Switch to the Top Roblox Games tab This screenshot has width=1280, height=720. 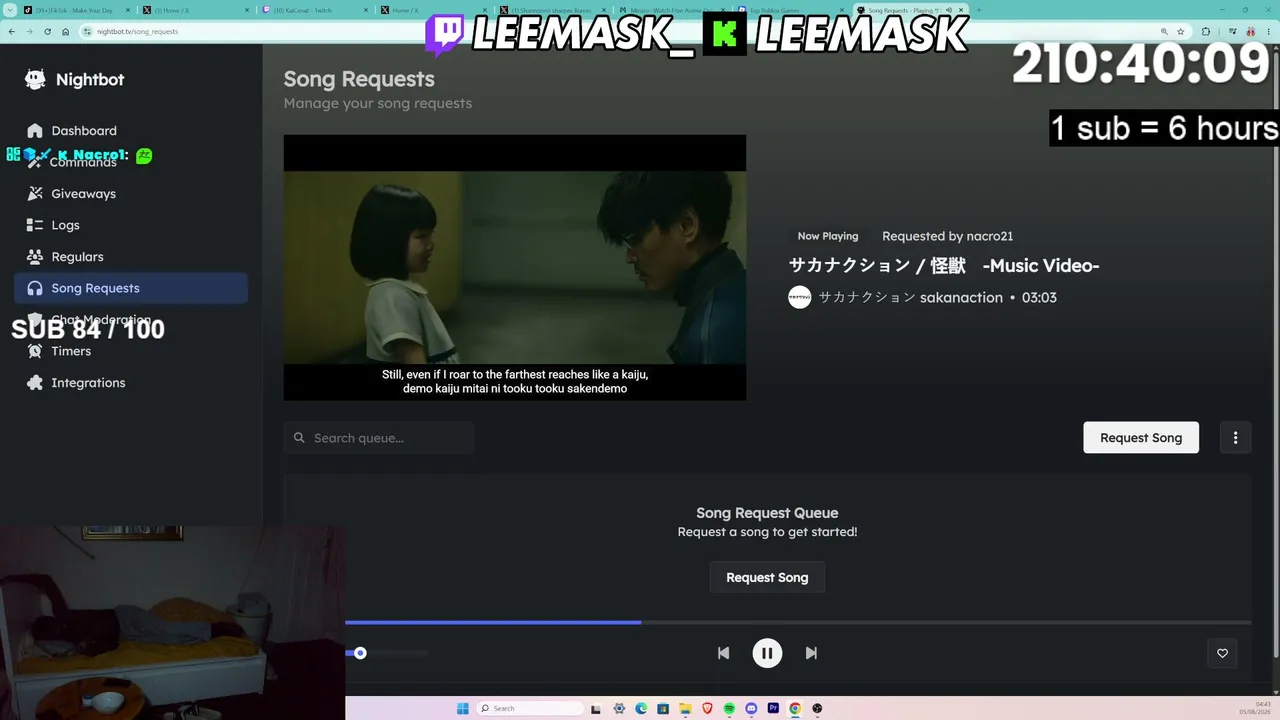point(790,10)
